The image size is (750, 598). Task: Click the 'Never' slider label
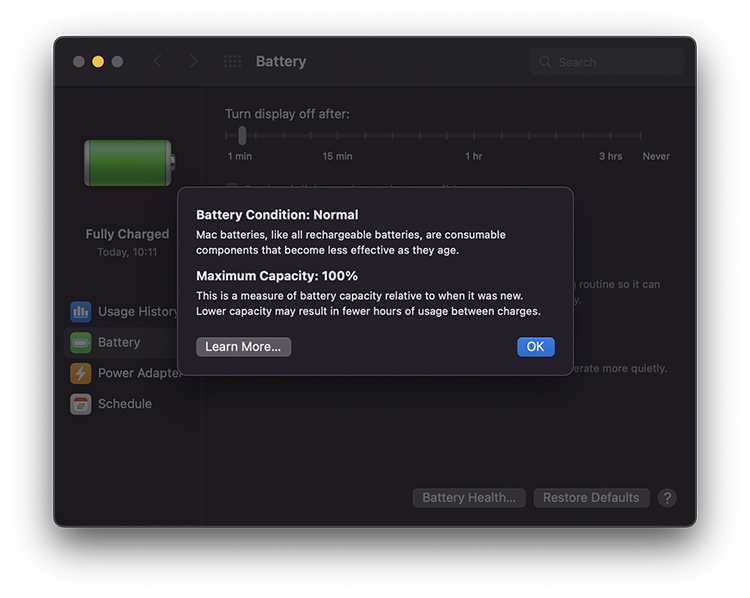point(656,156)
